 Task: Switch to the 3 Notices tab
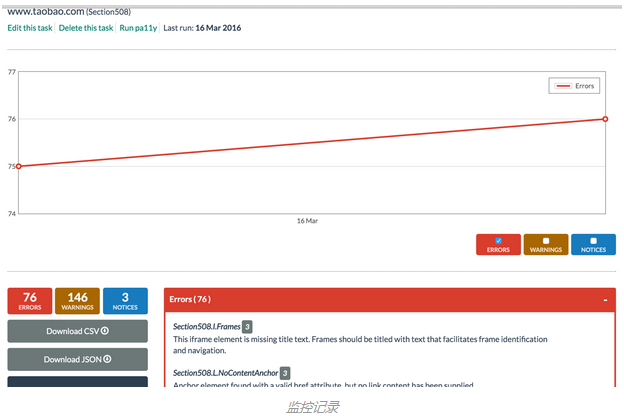tap(125, 301)
